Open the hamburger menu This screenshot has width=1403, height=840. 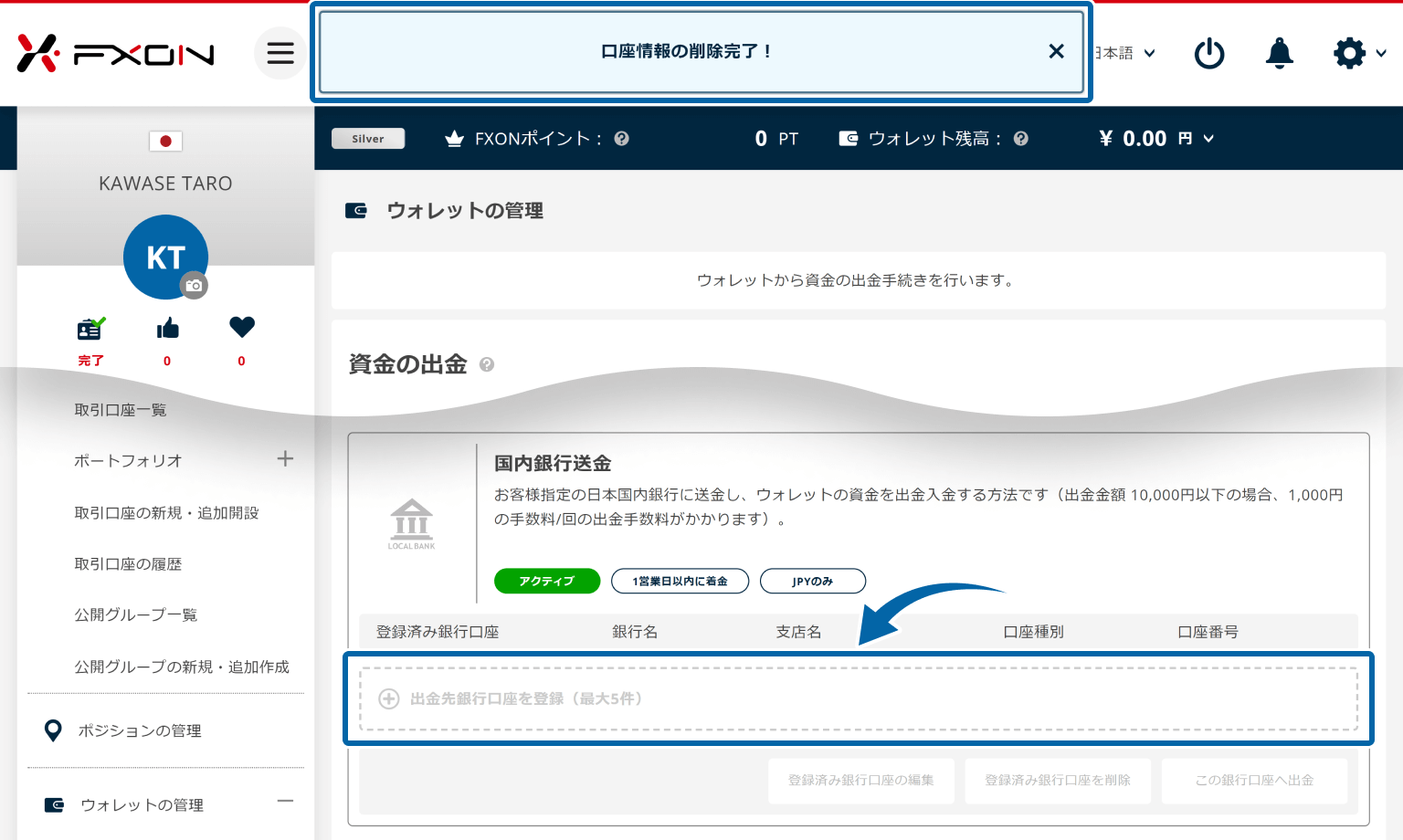click(280, 53)
